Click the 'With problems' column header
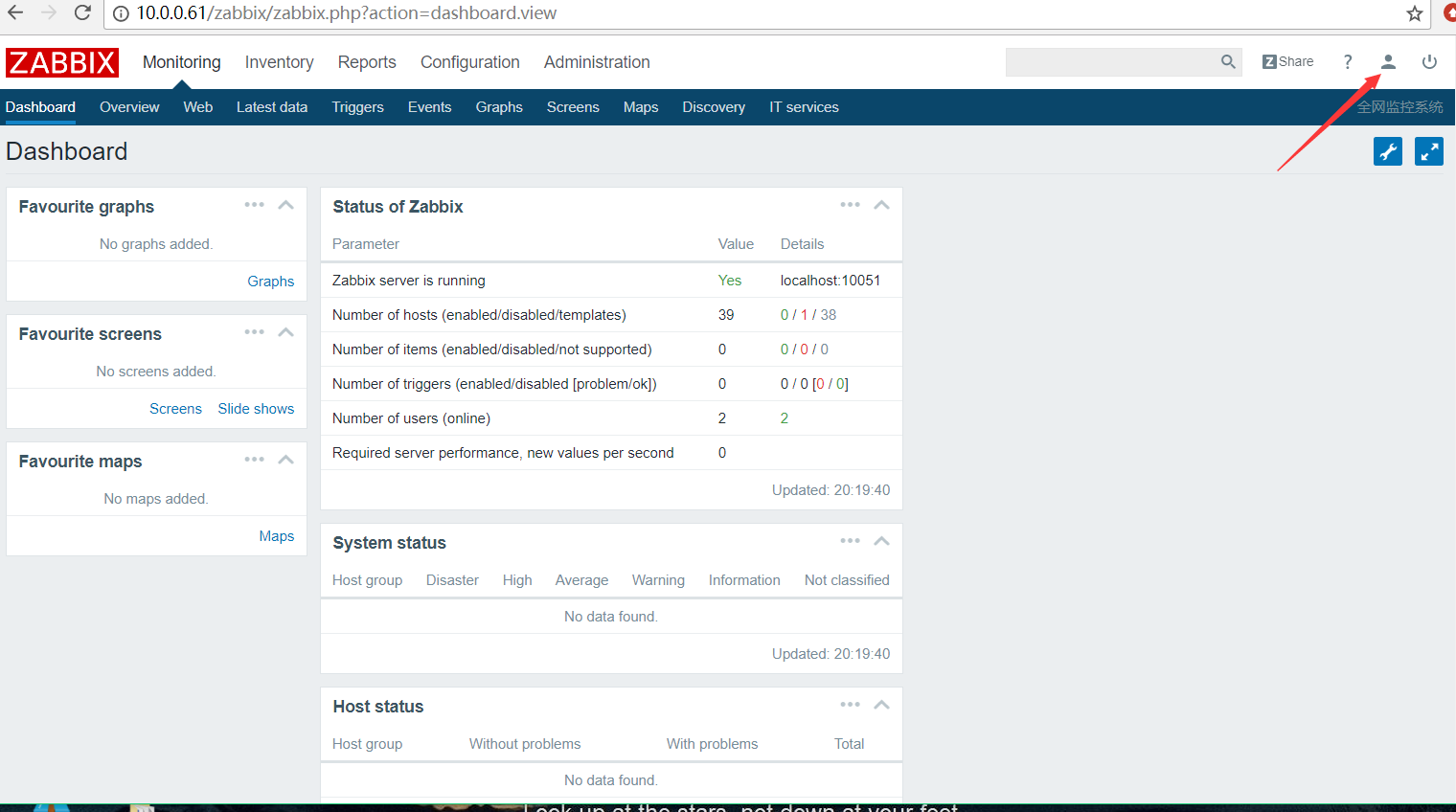This screenshot has width=1456, height=812. click(712, 744)
